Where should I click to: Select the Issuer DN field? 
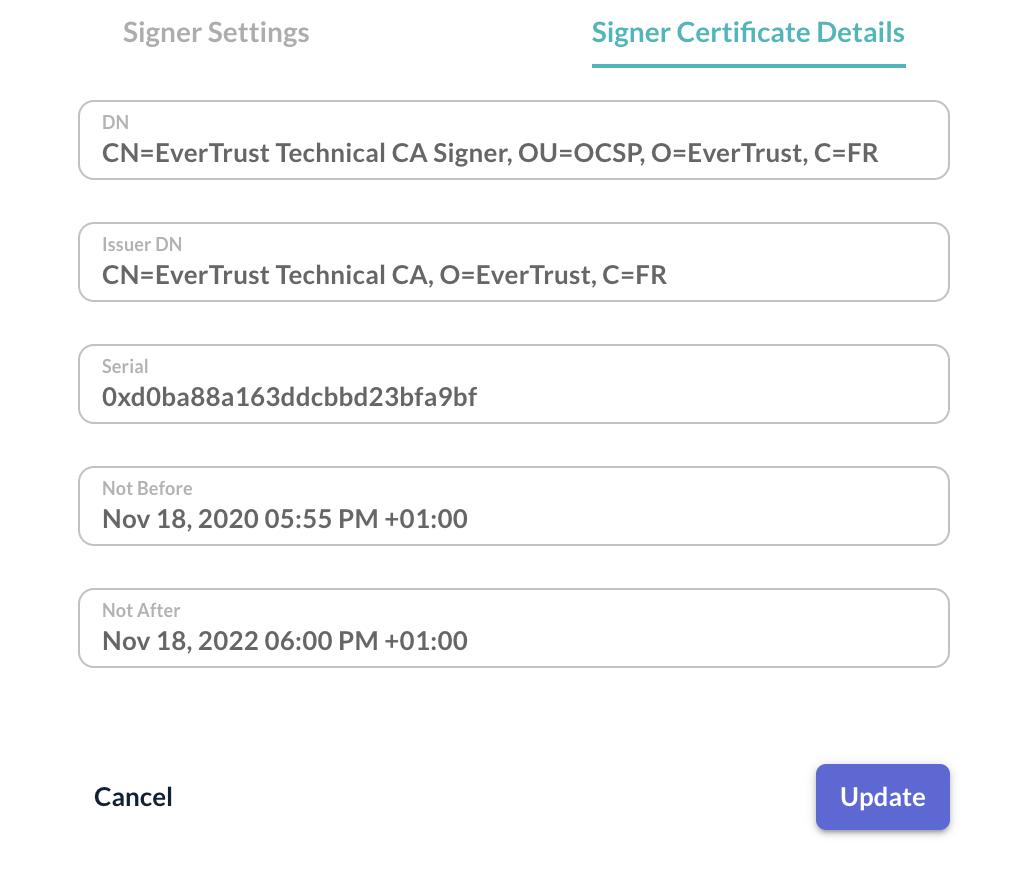(514, 262)
